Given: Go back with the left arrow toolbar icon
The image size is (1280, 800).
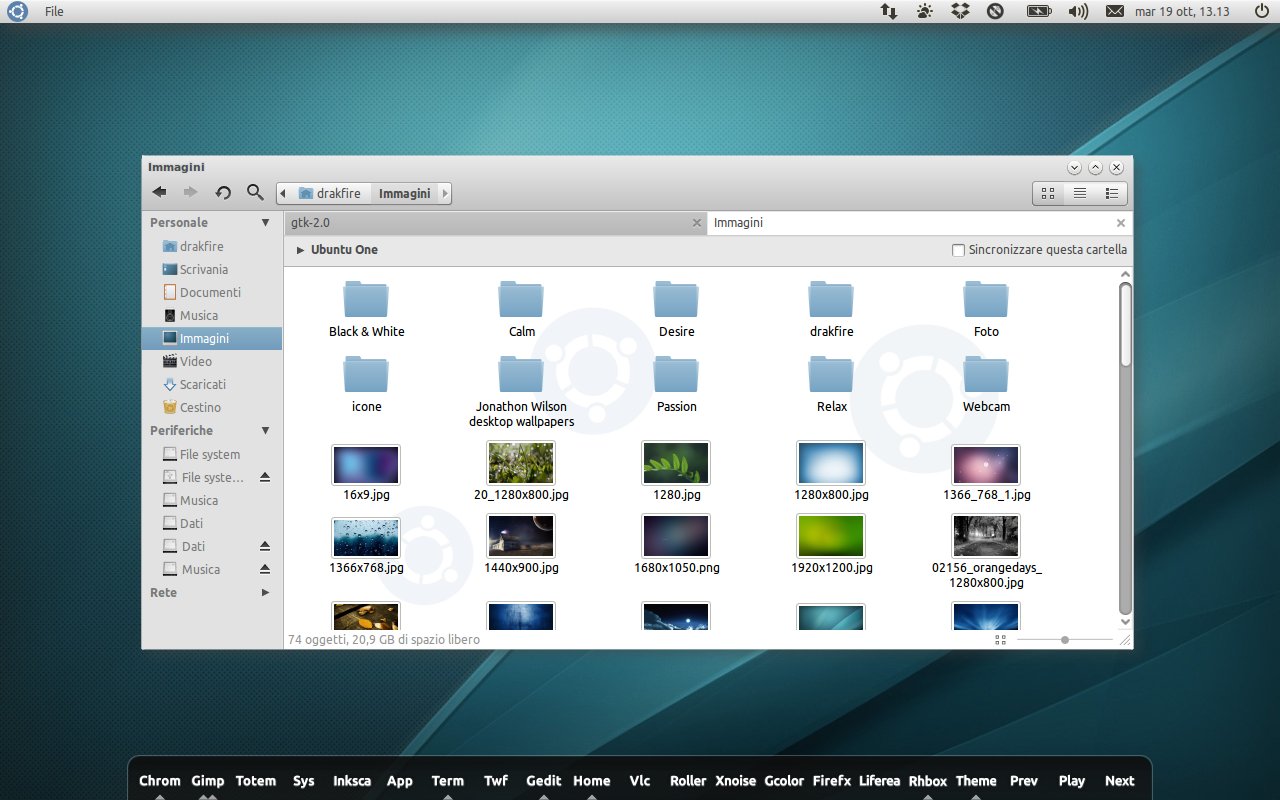Looking at the screenshot, I should [159, 192].
